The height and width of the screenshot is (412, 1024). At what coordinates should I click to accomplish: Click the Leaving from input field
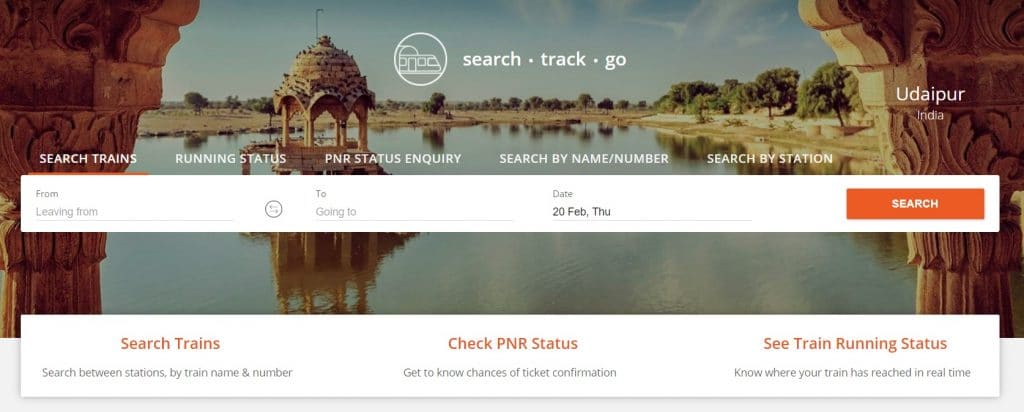click(x=134, y=212)
